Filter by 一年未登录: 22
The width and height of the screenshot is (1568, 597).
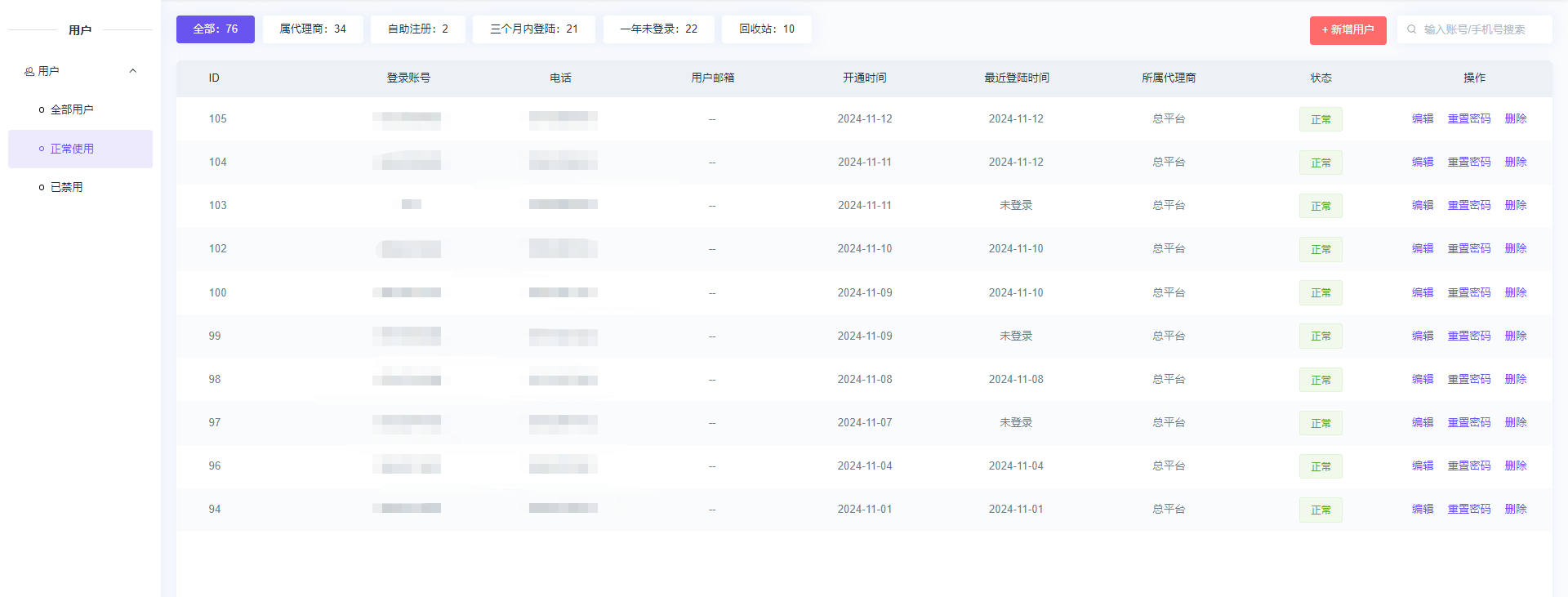[658, 29]
